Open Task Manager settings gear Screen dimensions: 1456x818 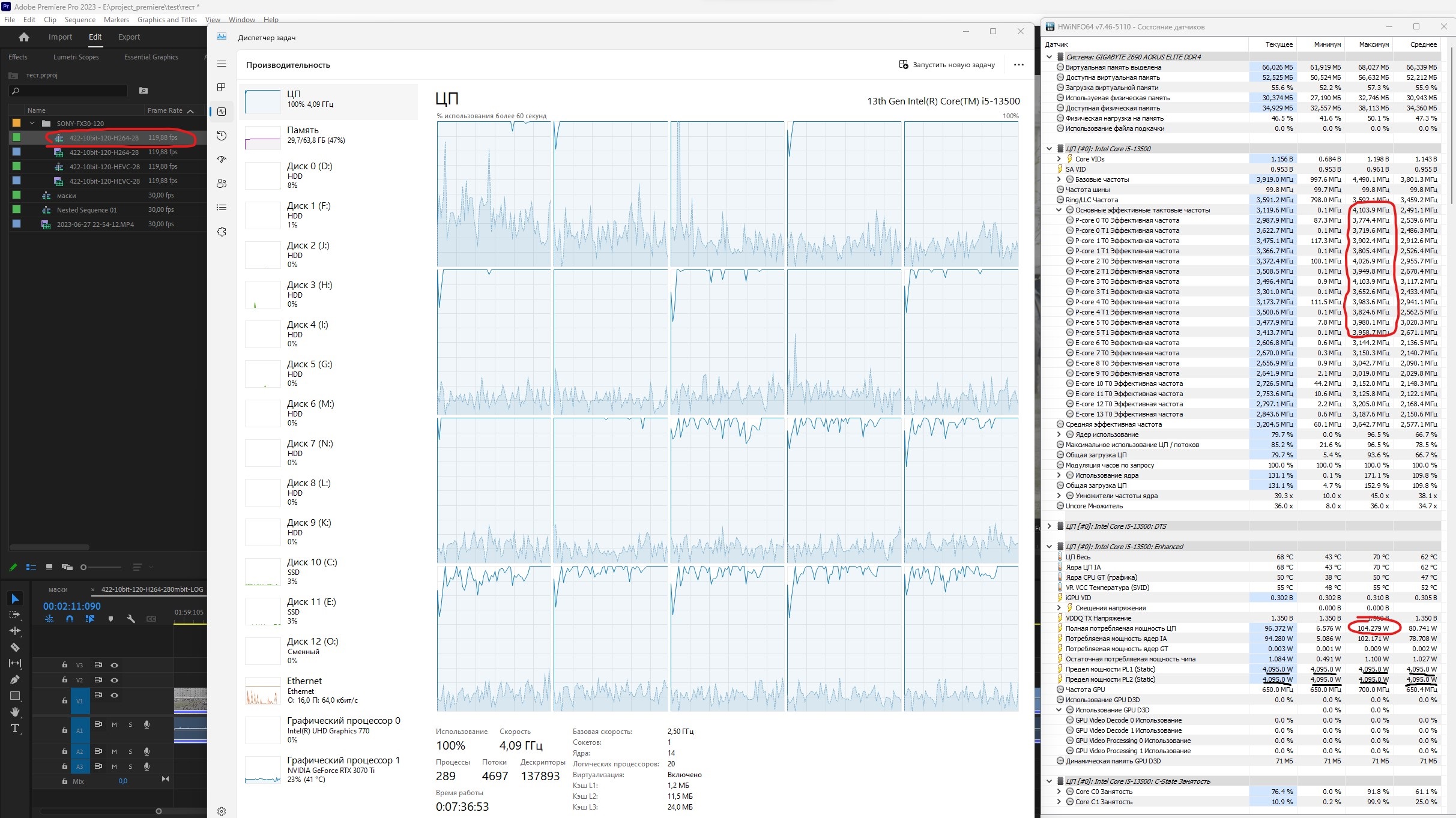click(222, 811)
